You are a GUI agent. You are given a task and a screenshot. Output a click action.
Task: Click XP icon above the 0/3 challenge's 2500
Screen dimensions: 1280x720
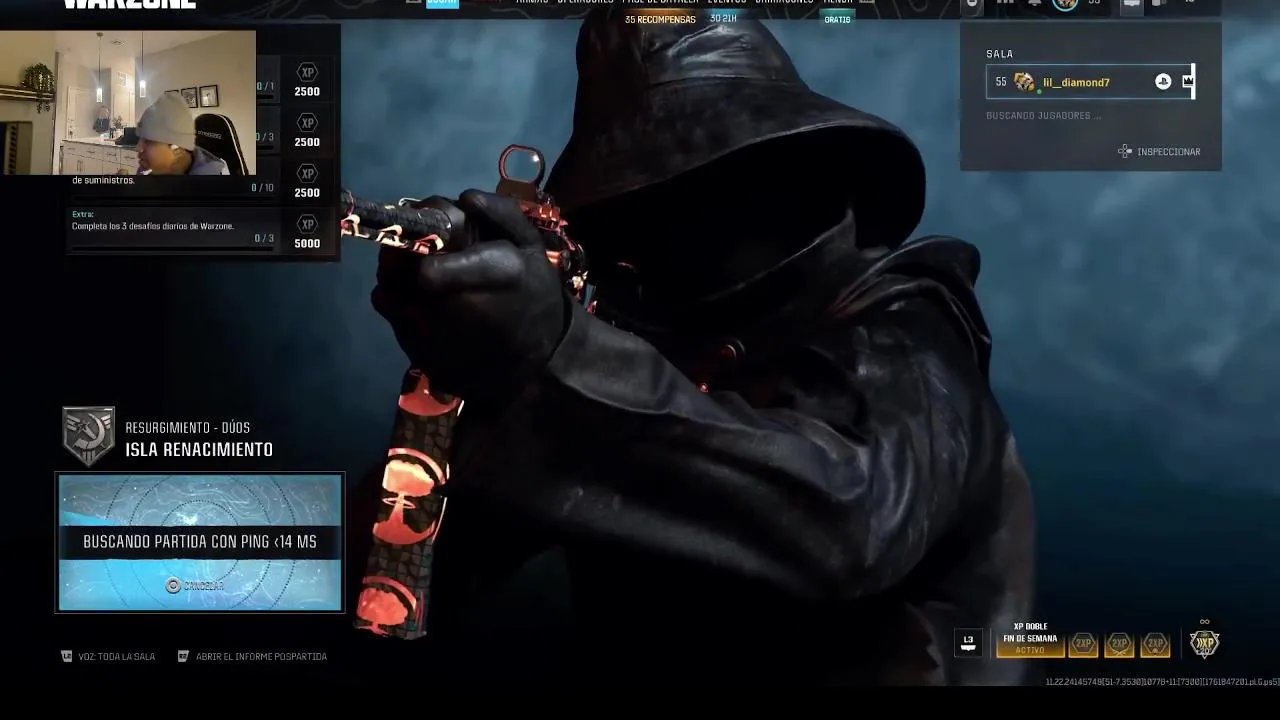pos(308,123)
